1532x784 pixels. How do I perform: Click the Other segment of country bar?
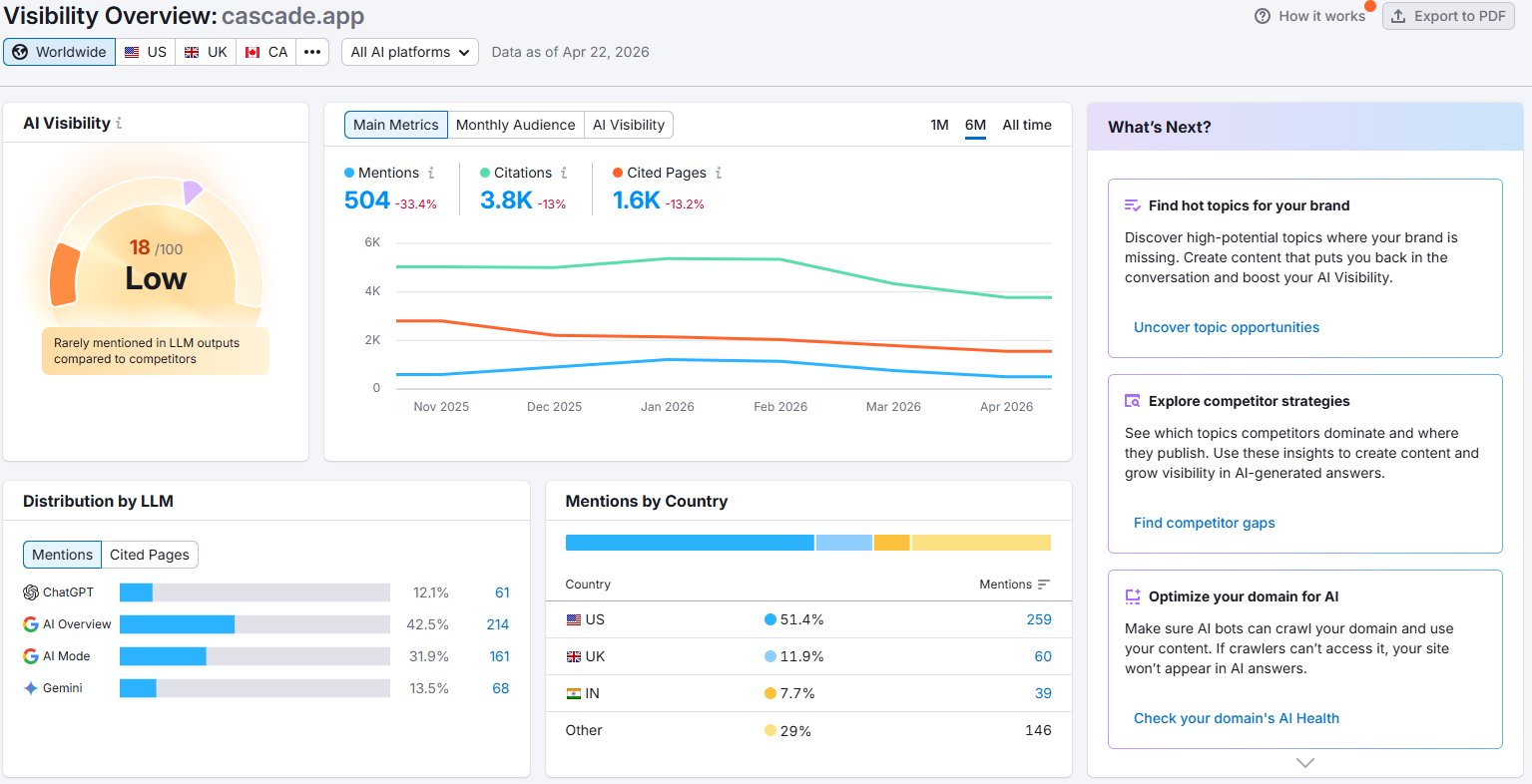click(981, 543)
